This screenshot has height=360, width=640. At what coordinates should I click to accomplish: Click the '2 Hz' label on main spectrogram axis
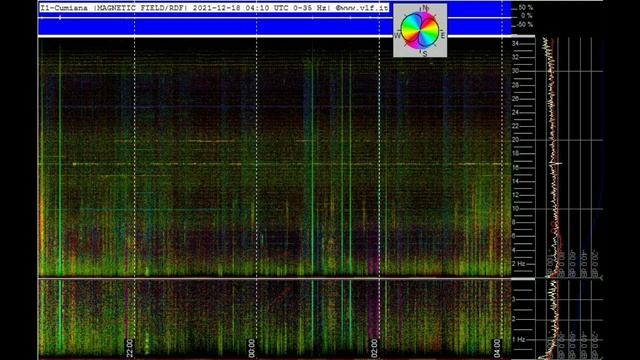coord(518,264)
